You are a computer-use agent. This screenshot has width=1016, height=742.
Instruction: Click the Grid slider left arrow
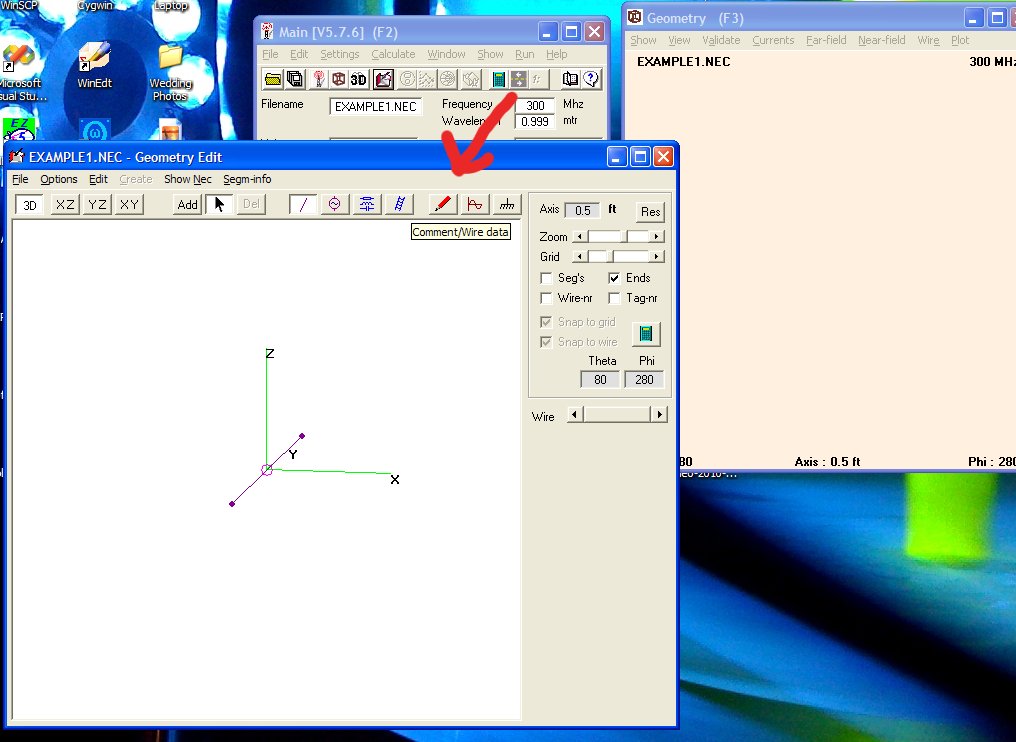point(577,257)
